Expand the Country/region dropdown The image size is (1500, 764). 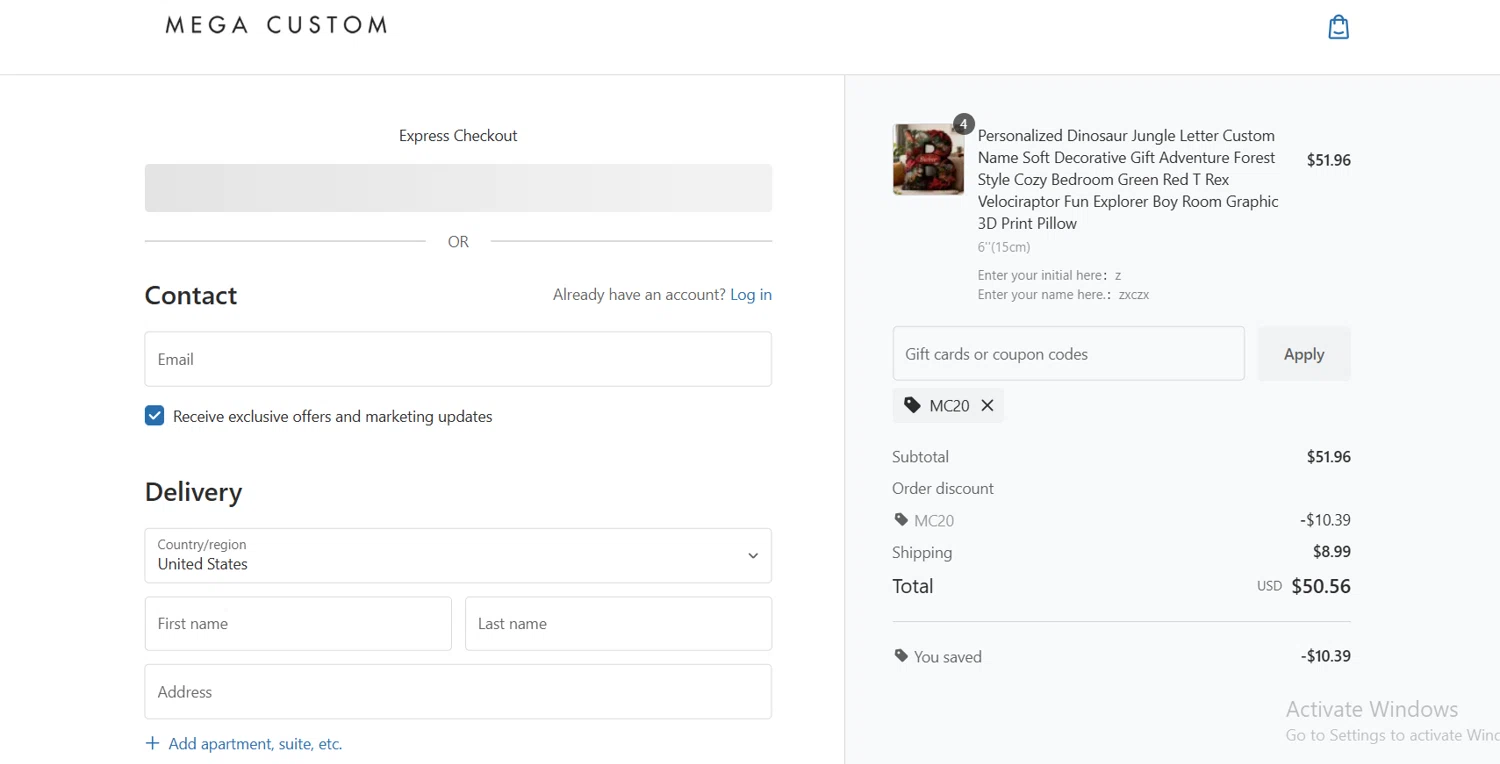(x=458, y=555)
